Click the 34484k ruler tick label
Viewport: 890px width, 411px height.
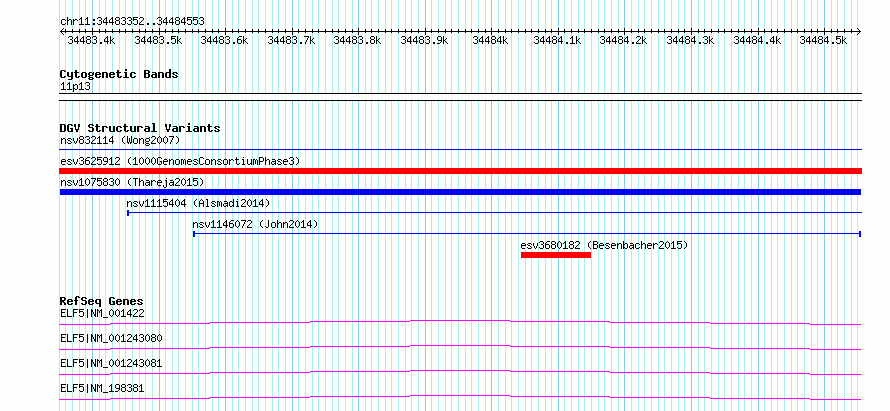[x=490, y=40]
